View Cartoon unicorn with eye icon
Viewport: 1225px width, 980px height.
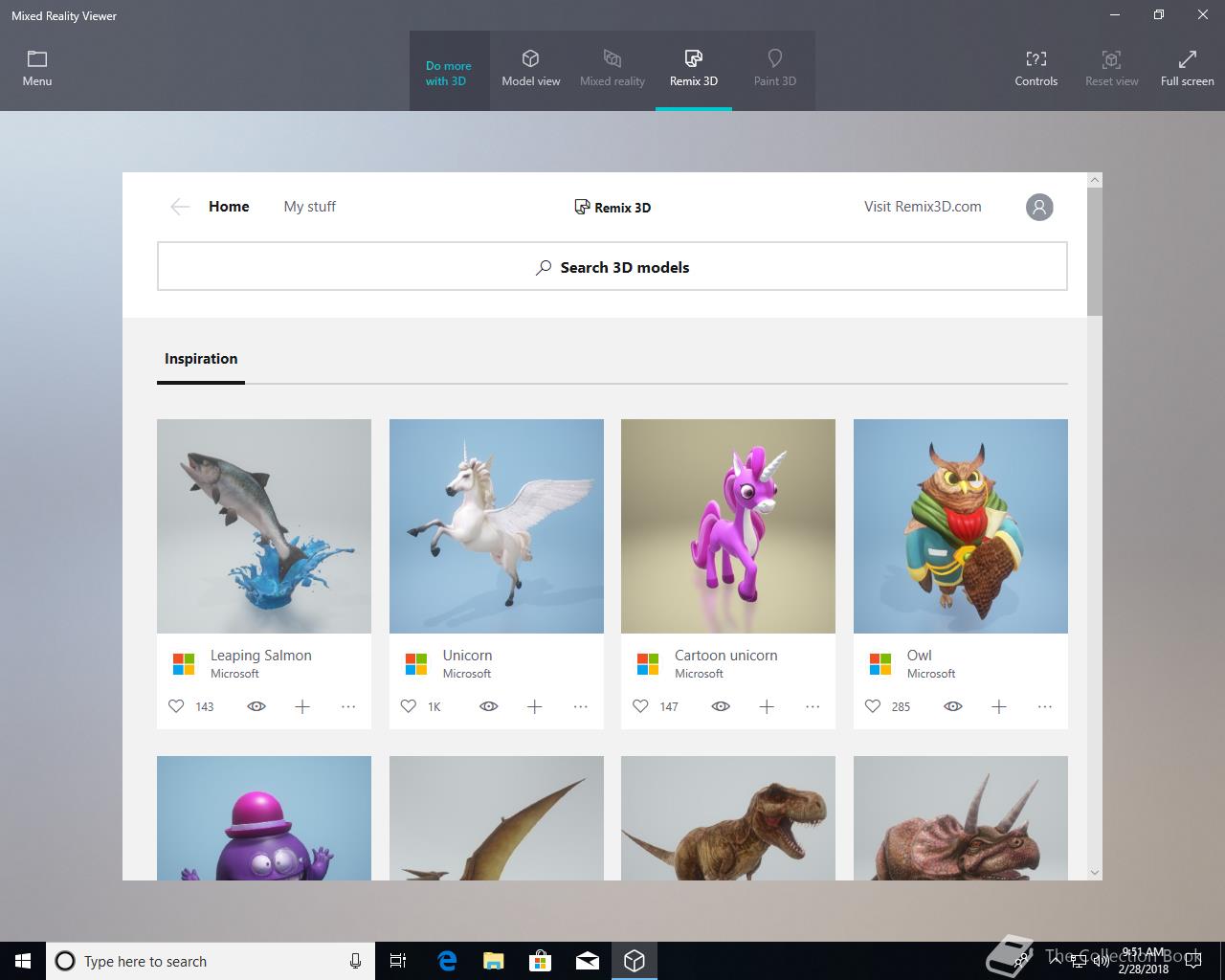tap(721, 706)
